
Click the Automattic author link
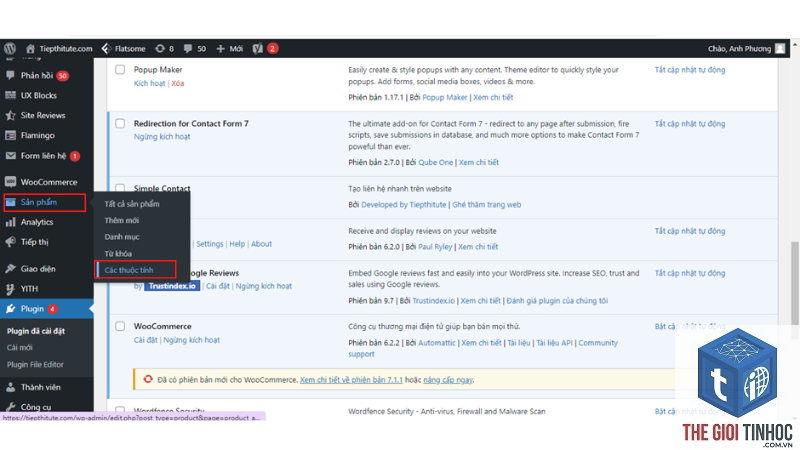pyautogui.click(x=437, y=343)
